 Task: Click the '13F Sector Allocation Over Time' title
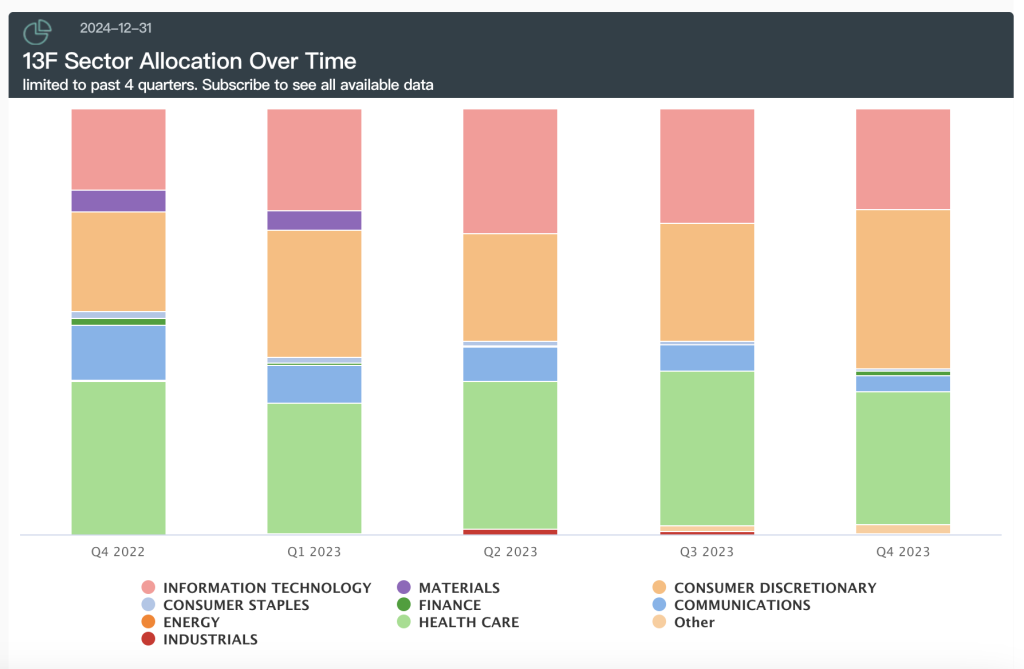click(x=189, y=61)
